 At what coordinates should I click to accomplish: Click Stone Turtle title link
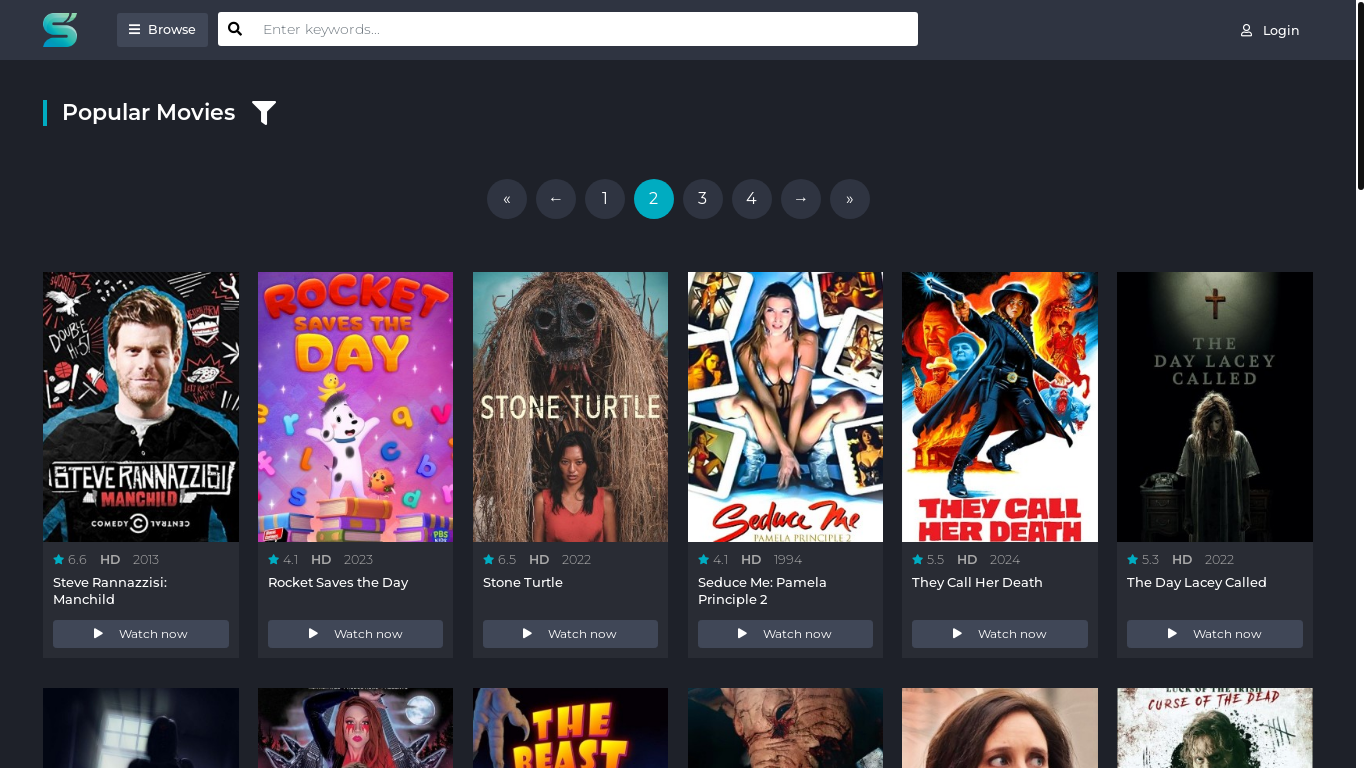(523, 582)
